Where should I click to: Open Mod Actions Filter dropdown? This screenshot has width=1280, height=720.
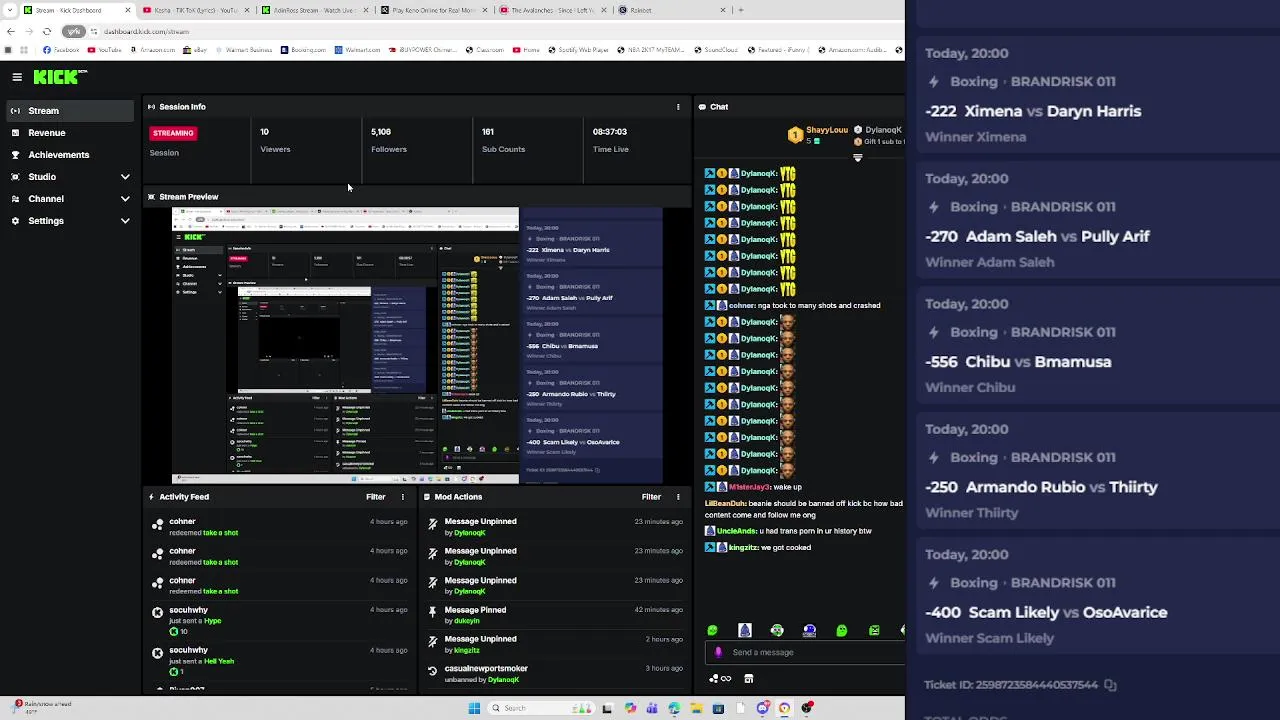click(651, 497)
